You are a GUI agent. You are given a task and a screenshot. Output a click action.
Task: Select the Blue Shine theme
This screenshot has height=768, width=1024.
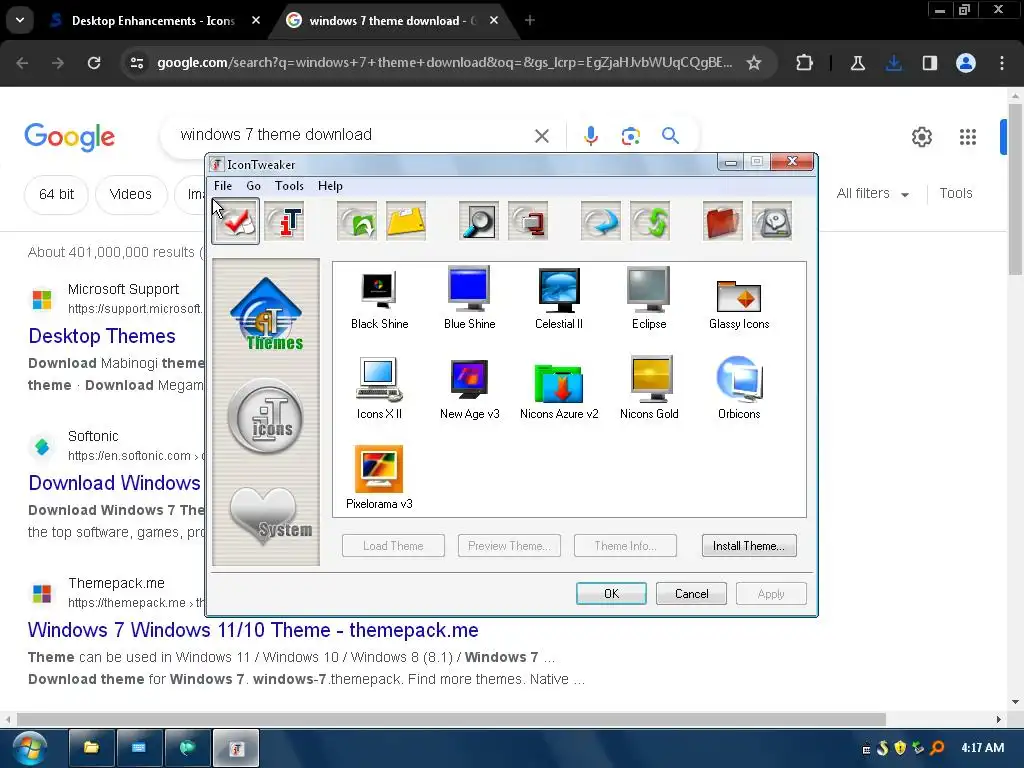point(470,299)
